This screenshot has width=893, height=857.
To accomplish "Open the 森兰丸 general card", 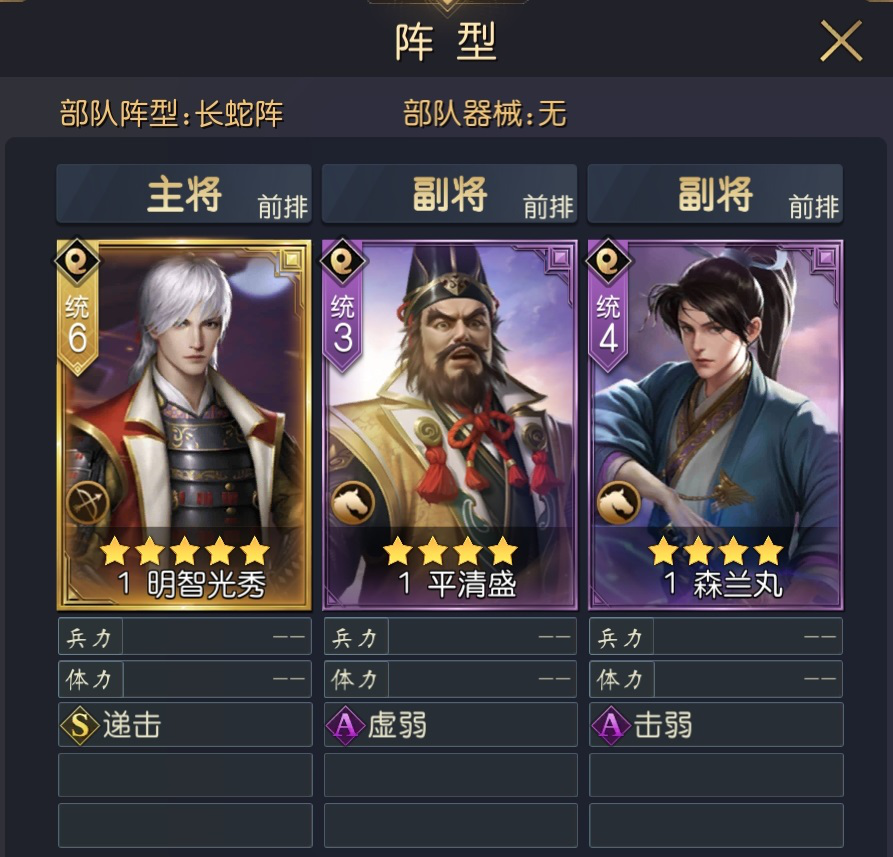I will pos(715,424).
